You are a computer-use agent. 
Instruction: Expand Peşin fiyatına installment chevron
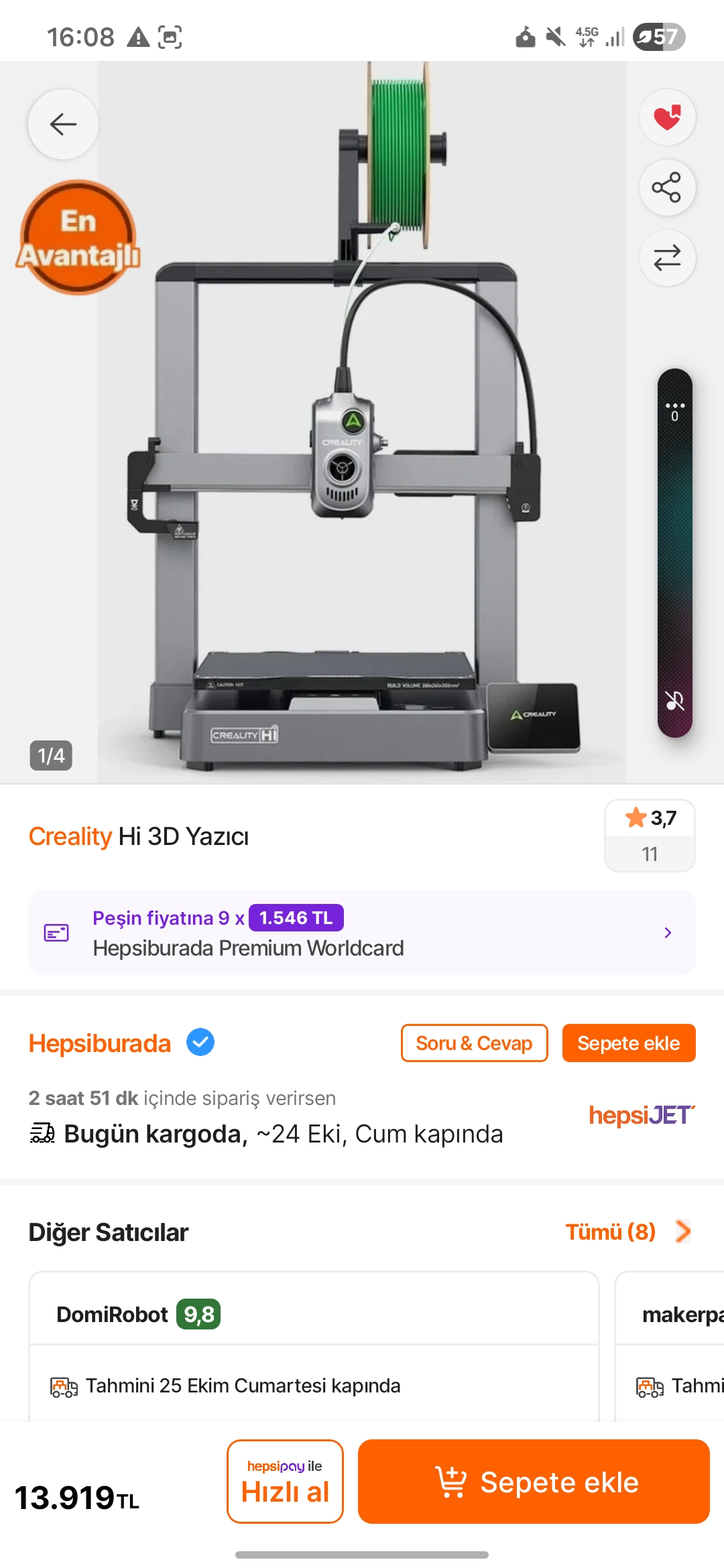point(668,932)
